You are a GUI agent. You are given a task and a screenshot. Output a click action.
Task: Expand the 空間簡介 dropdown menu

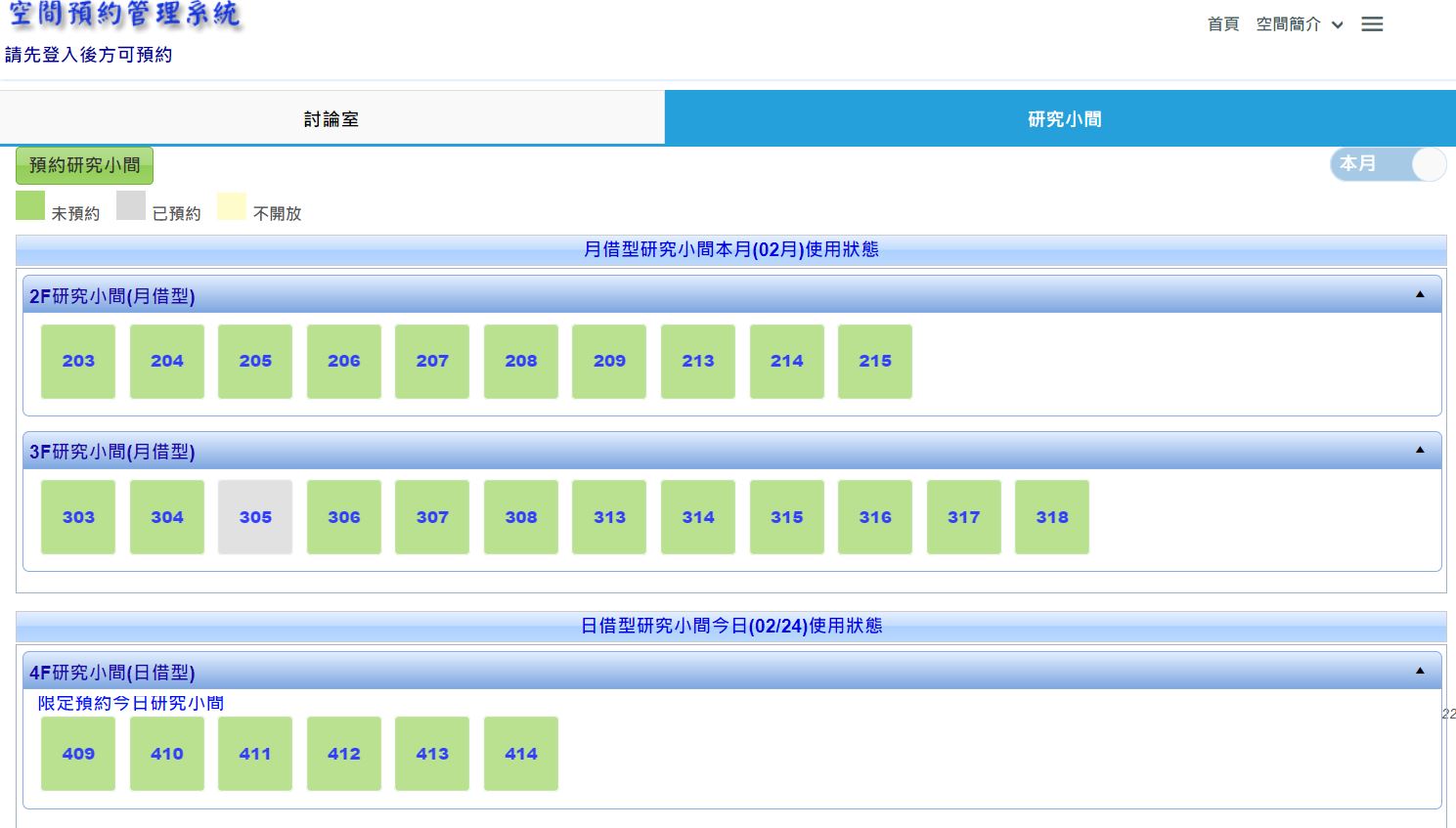click(x=1299, y=24)
